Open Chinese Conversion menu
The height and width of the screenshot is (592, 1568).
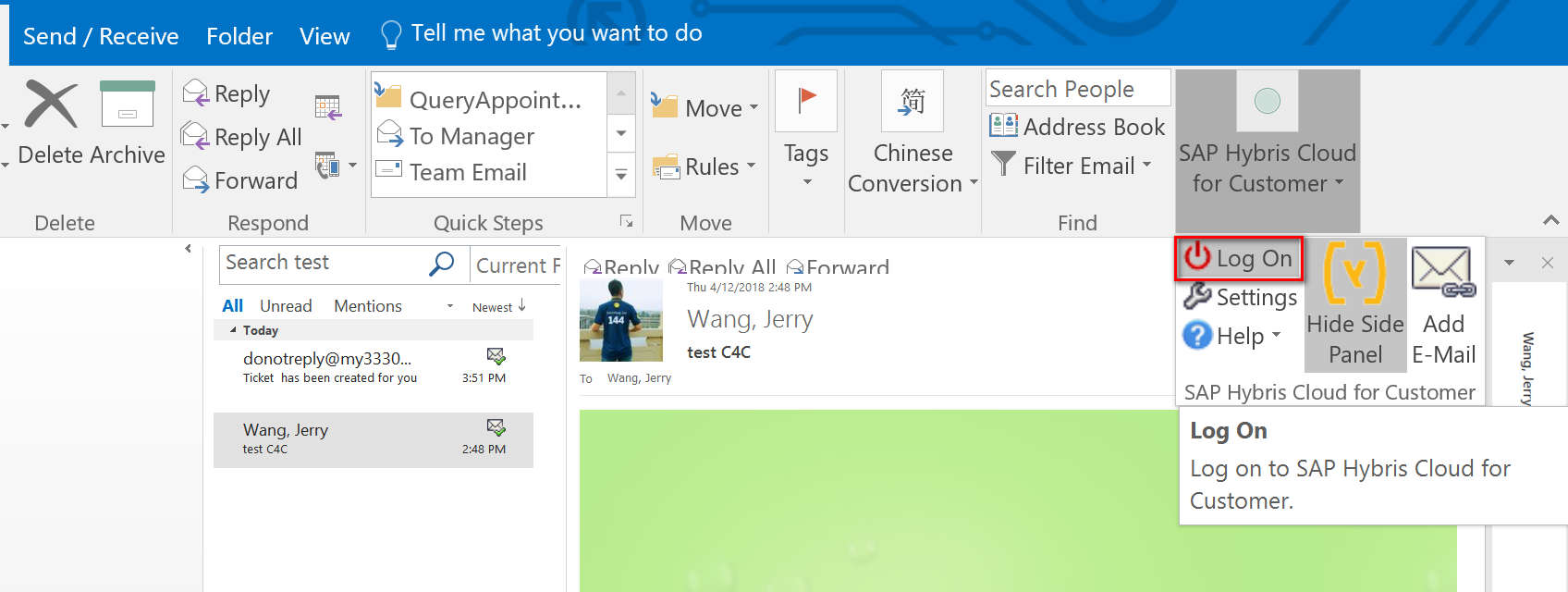tap(913, 133)
